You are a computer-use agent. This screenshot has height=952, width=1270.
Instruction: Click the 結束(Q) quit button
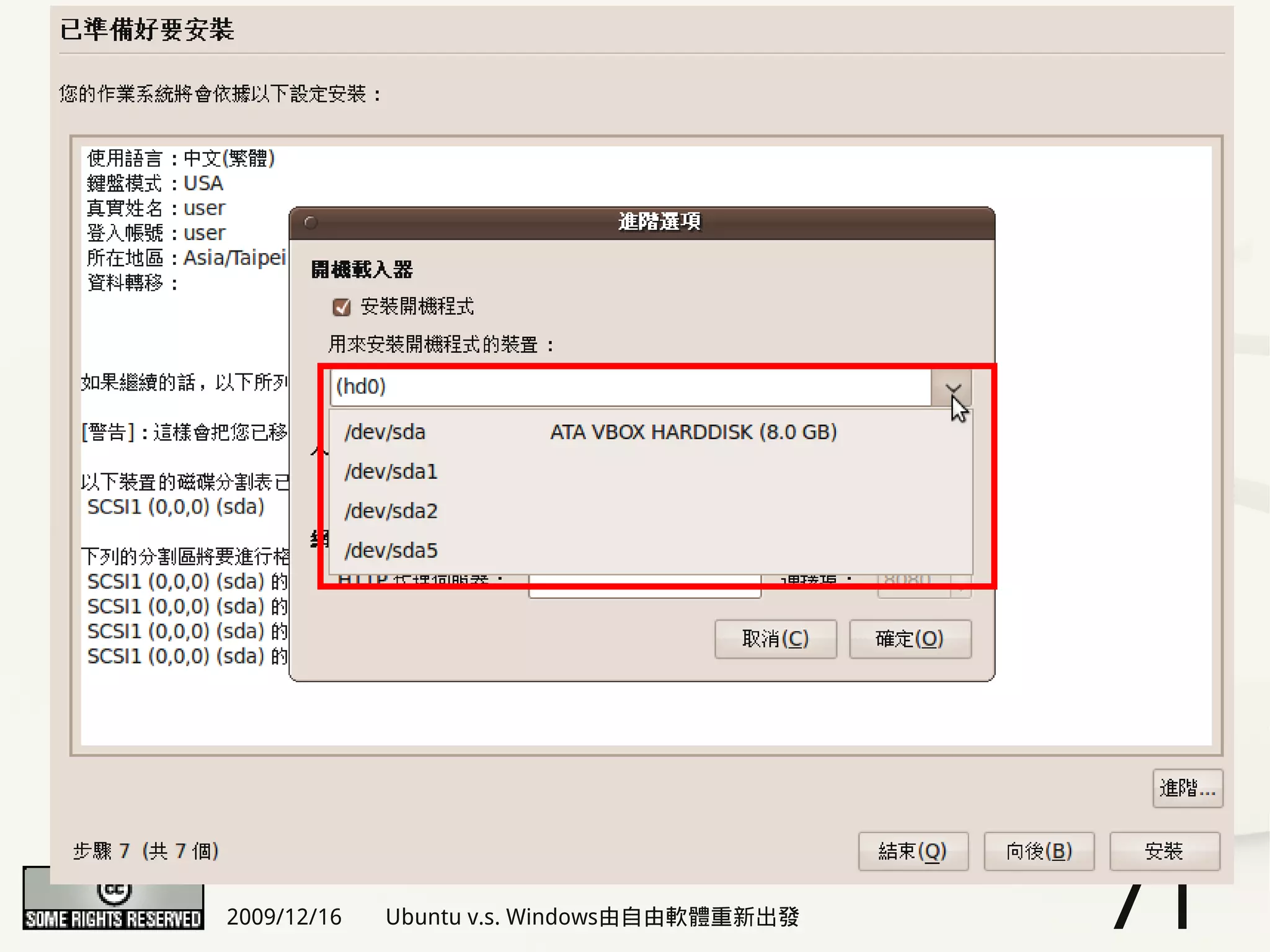[913, 852]
